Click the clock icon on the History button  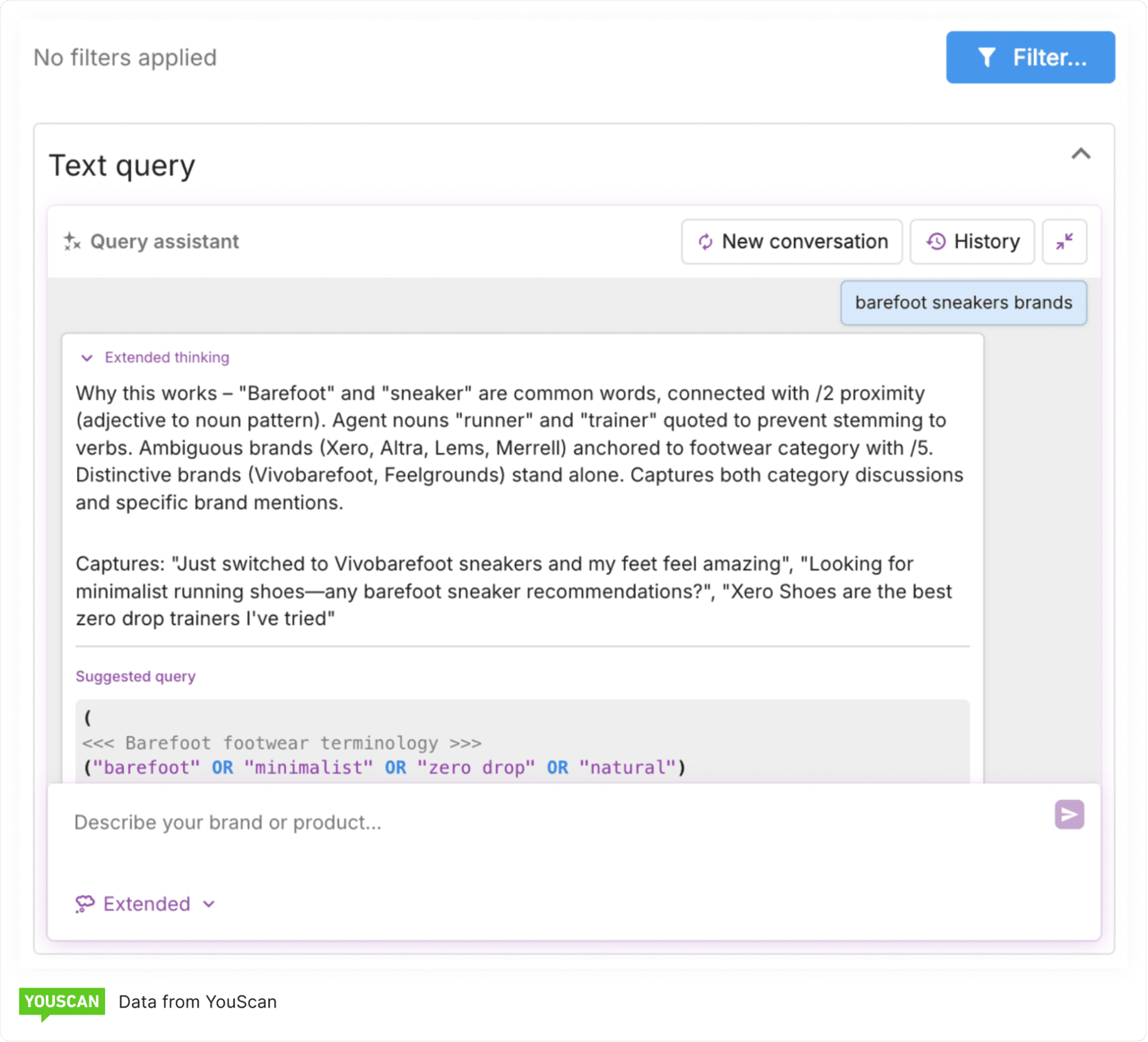coord(938,241)
